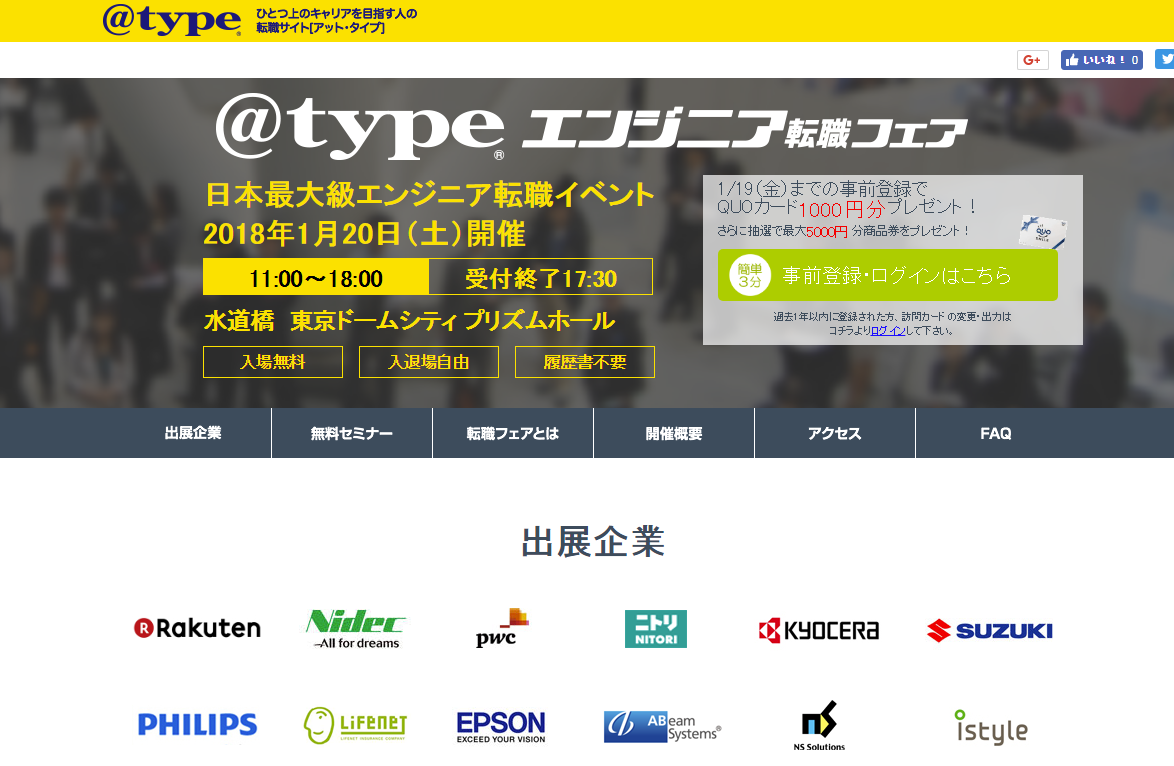
Task: Click the Epson Exceed Your Vision logo
Action: [x=501, y=726]
